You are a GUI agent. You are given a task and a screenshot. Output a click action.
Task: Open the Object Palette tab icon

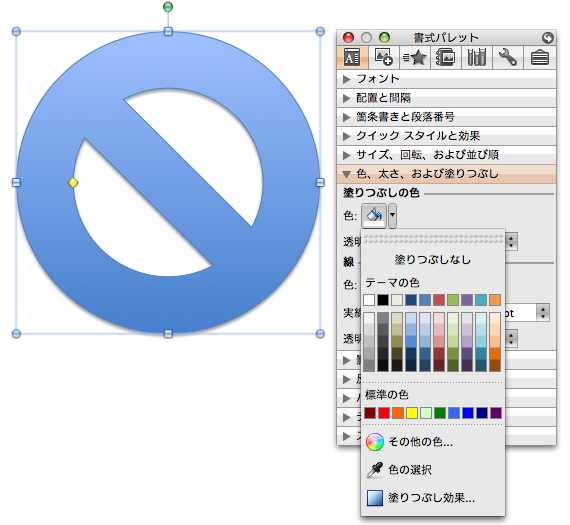[x=384, y=57]
